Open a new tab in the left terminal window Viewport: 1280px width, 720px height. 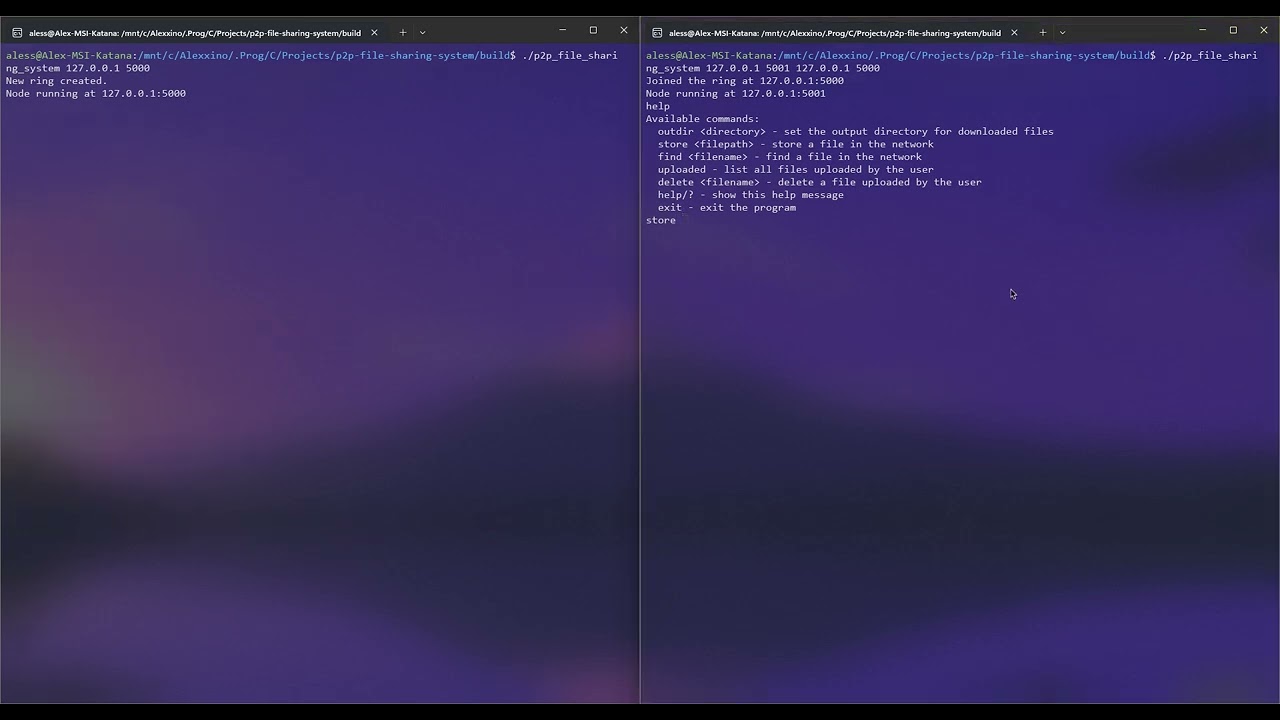pyautogui.click(x=403, y=33)
